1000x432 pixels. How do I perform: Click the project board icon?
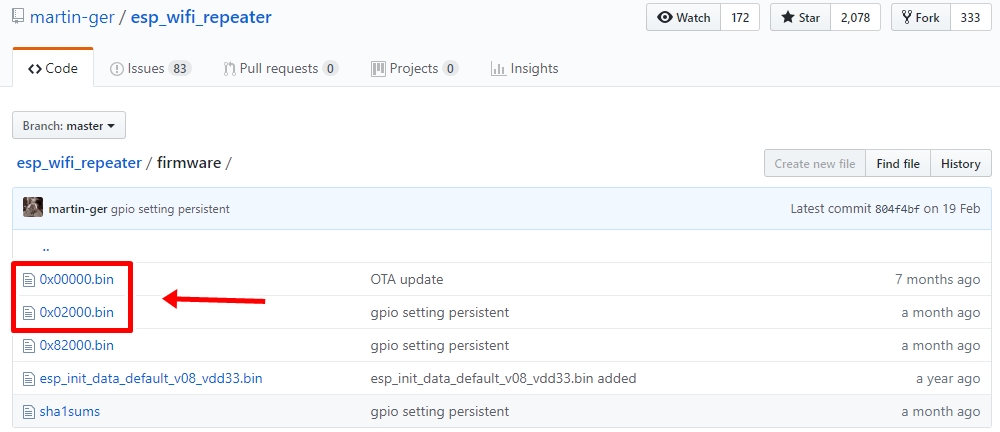[x=378, y=69]
